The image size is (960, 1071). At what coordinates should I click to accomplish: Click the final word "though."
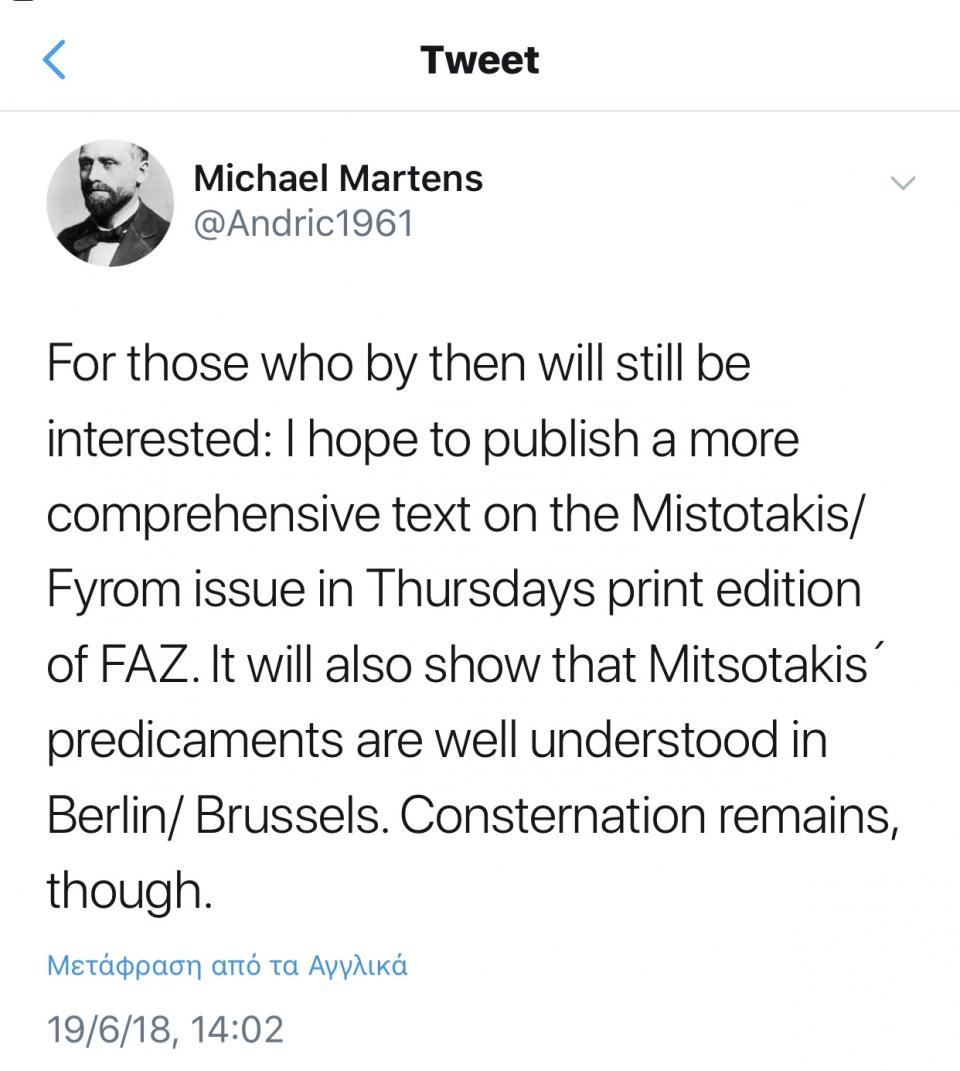129,891
